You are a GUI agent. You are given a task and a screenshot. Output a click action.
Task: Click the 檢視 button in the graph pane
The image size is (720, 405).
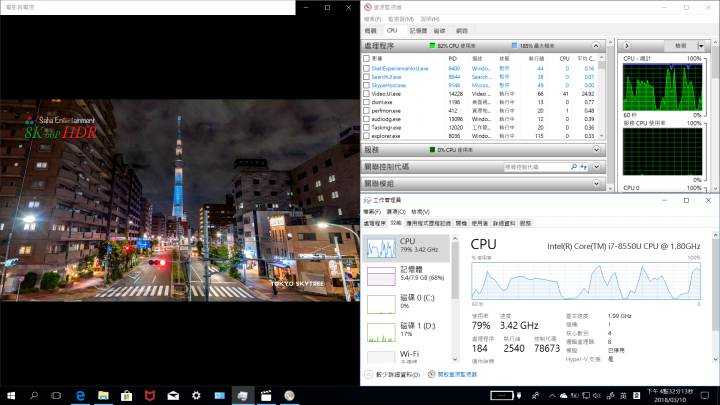point(681,45)
